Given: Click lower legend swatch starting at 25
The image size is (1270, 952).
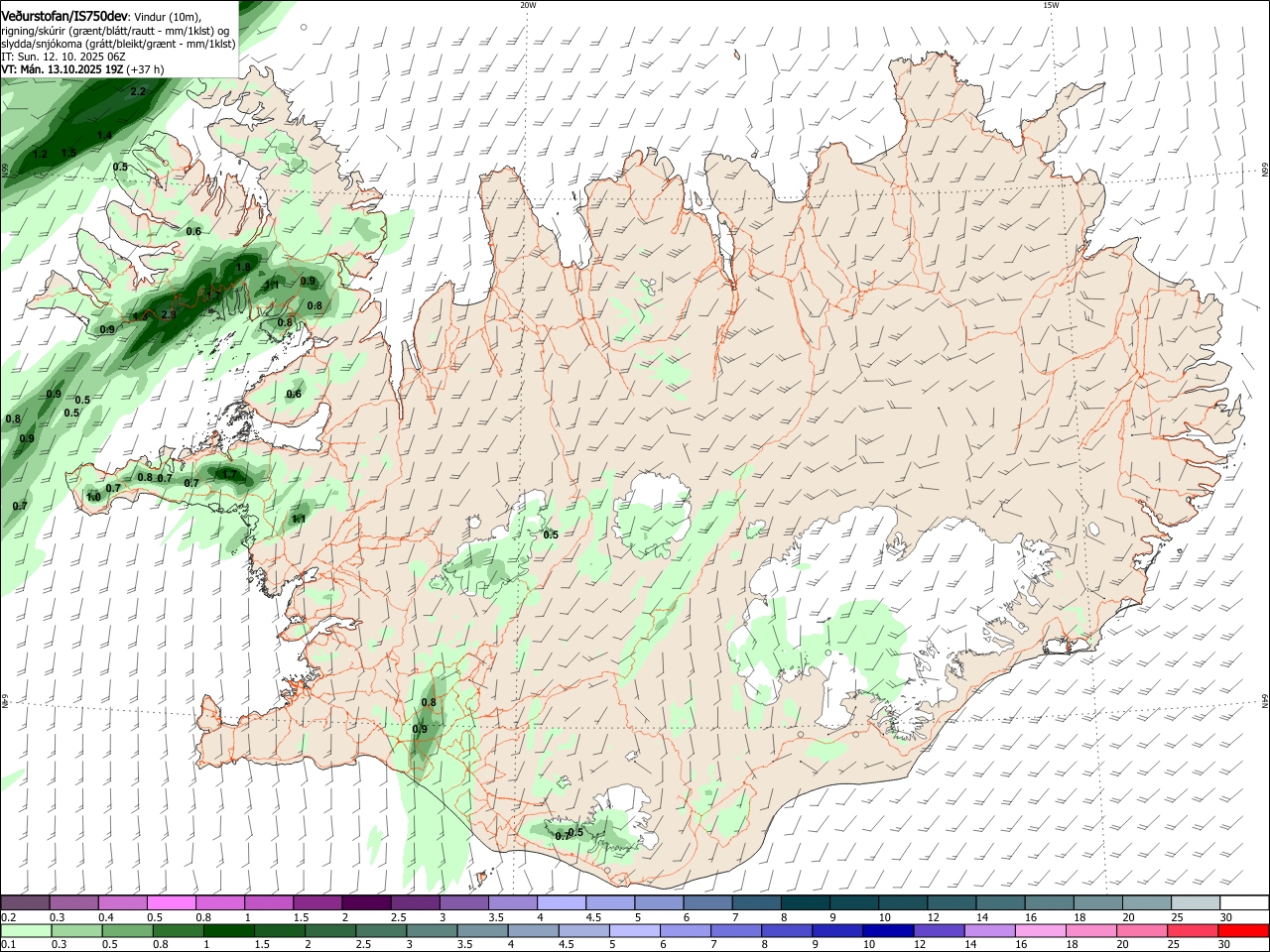Looking at the screenshot, I should tap(1194, 930).
